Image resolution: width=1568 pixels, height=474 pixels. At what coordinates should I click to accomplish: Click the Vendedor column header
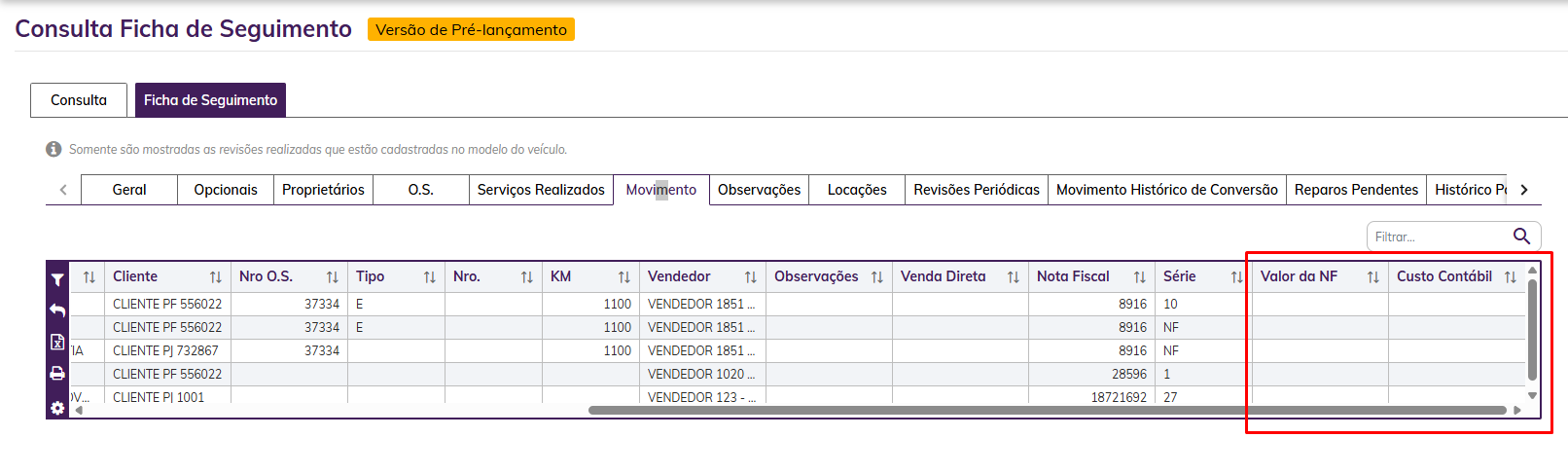(679, 276)
